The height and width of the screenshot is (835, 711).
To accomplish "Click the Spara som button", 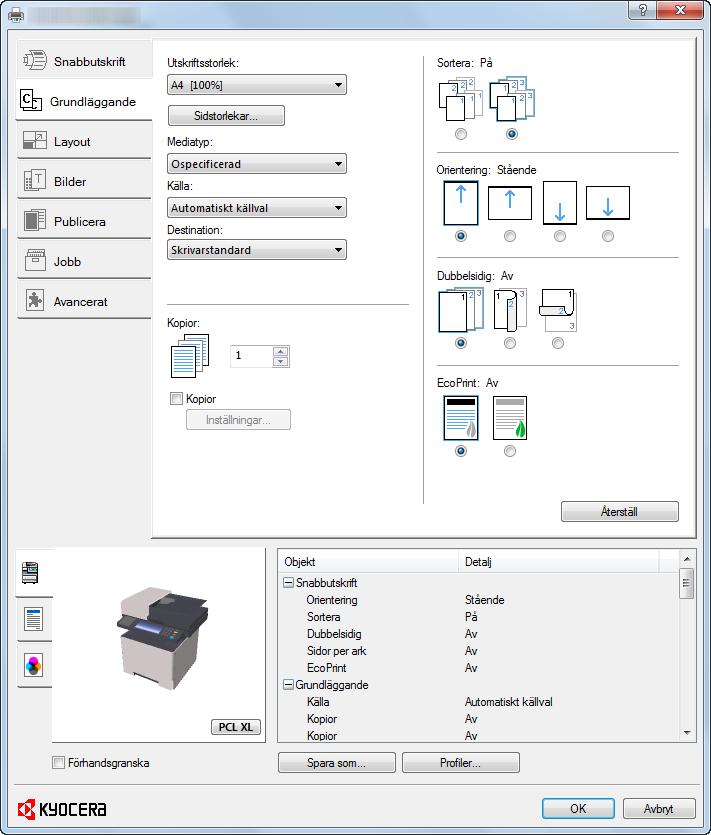I will [337, 763].
